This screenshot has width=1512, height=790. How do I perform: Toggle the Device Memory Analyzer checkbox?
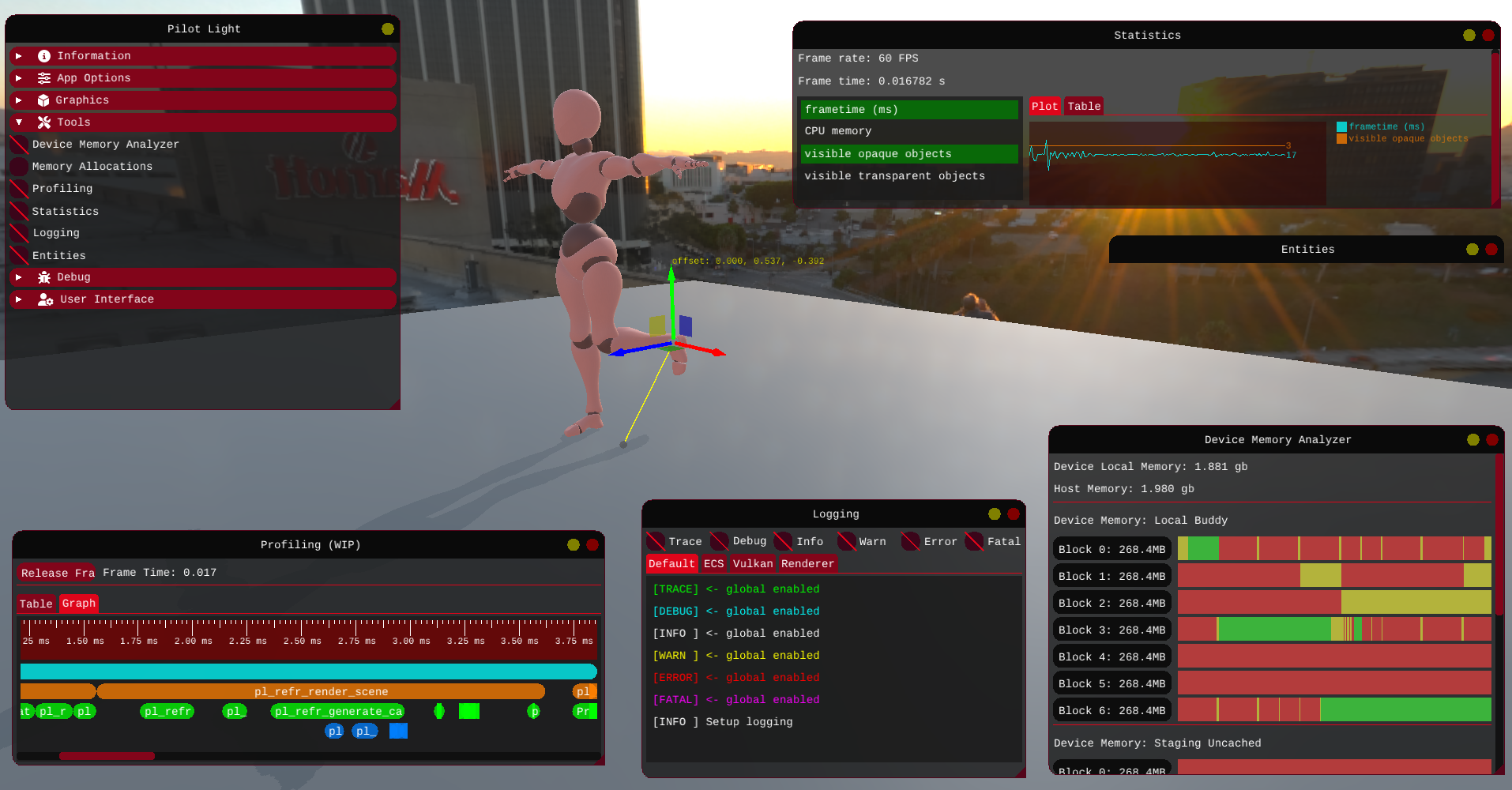coord(19,145)
